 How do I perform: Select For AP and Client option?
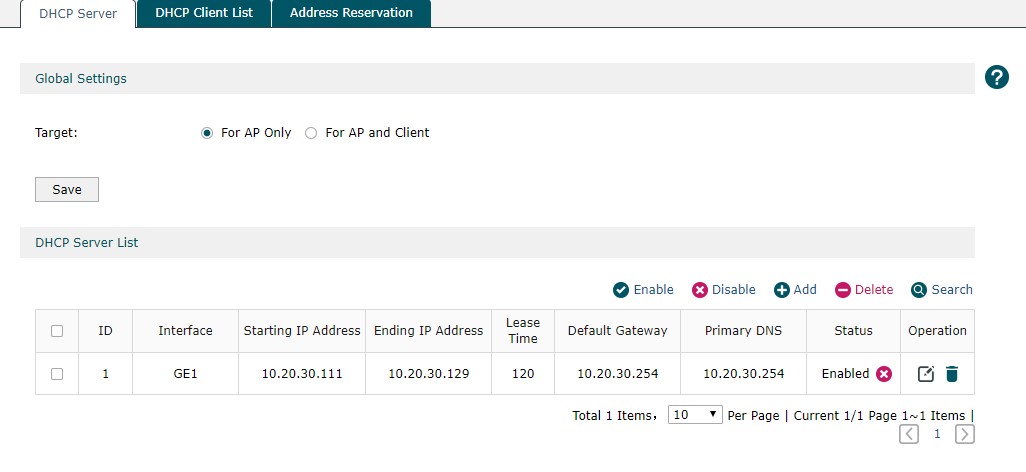tap(311, 133)
